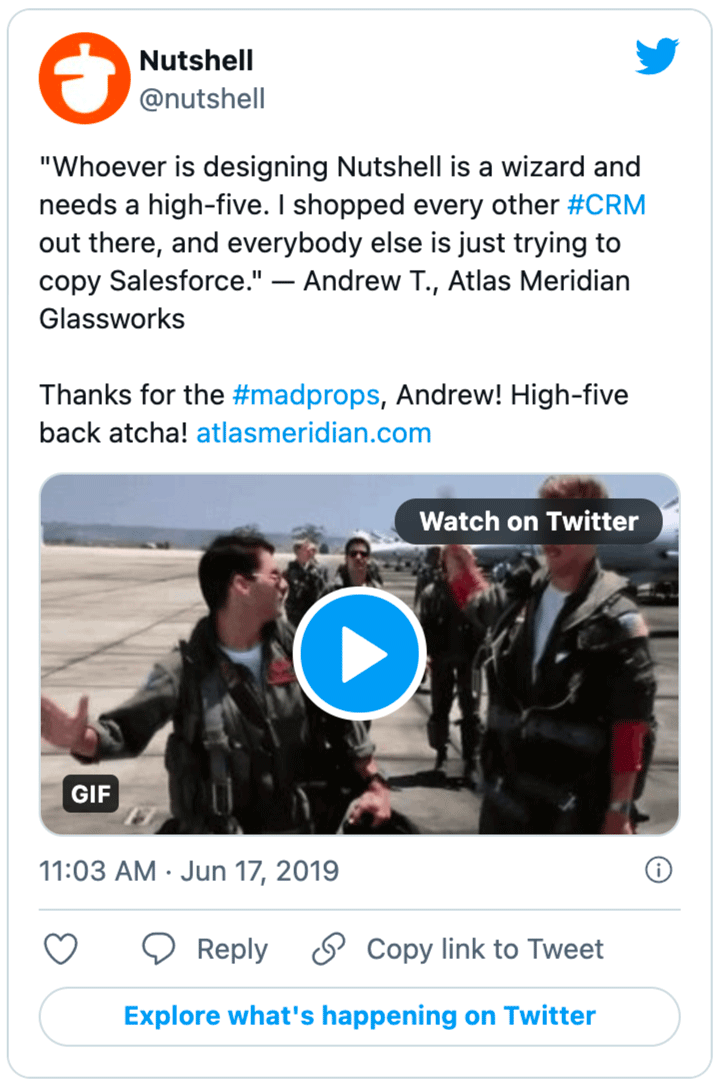
Task: Open the #CRM hashtag
Action: [x=606, y=205]
